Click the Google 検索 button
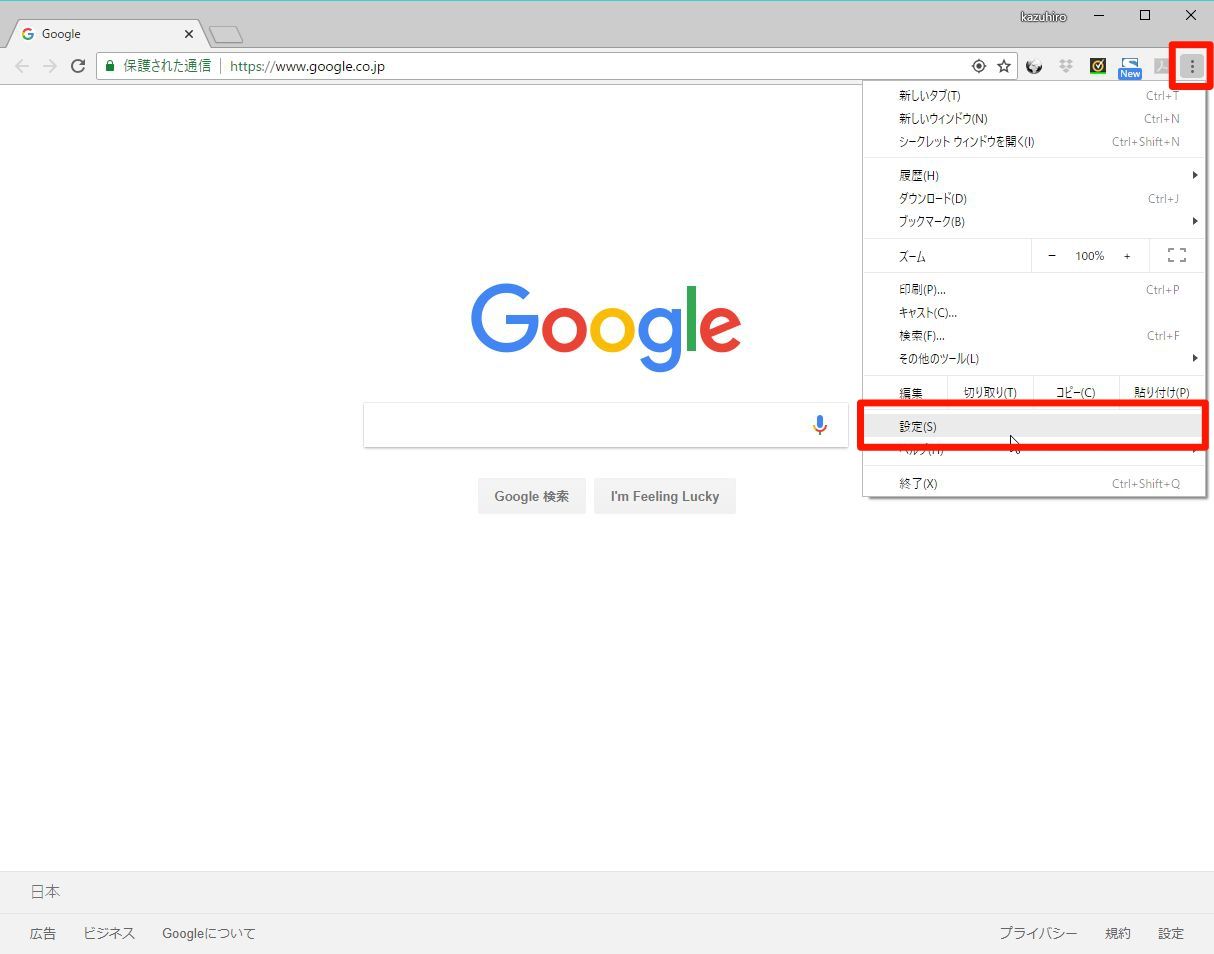This screenshot has height=954, width=1214. coord(532,496)
